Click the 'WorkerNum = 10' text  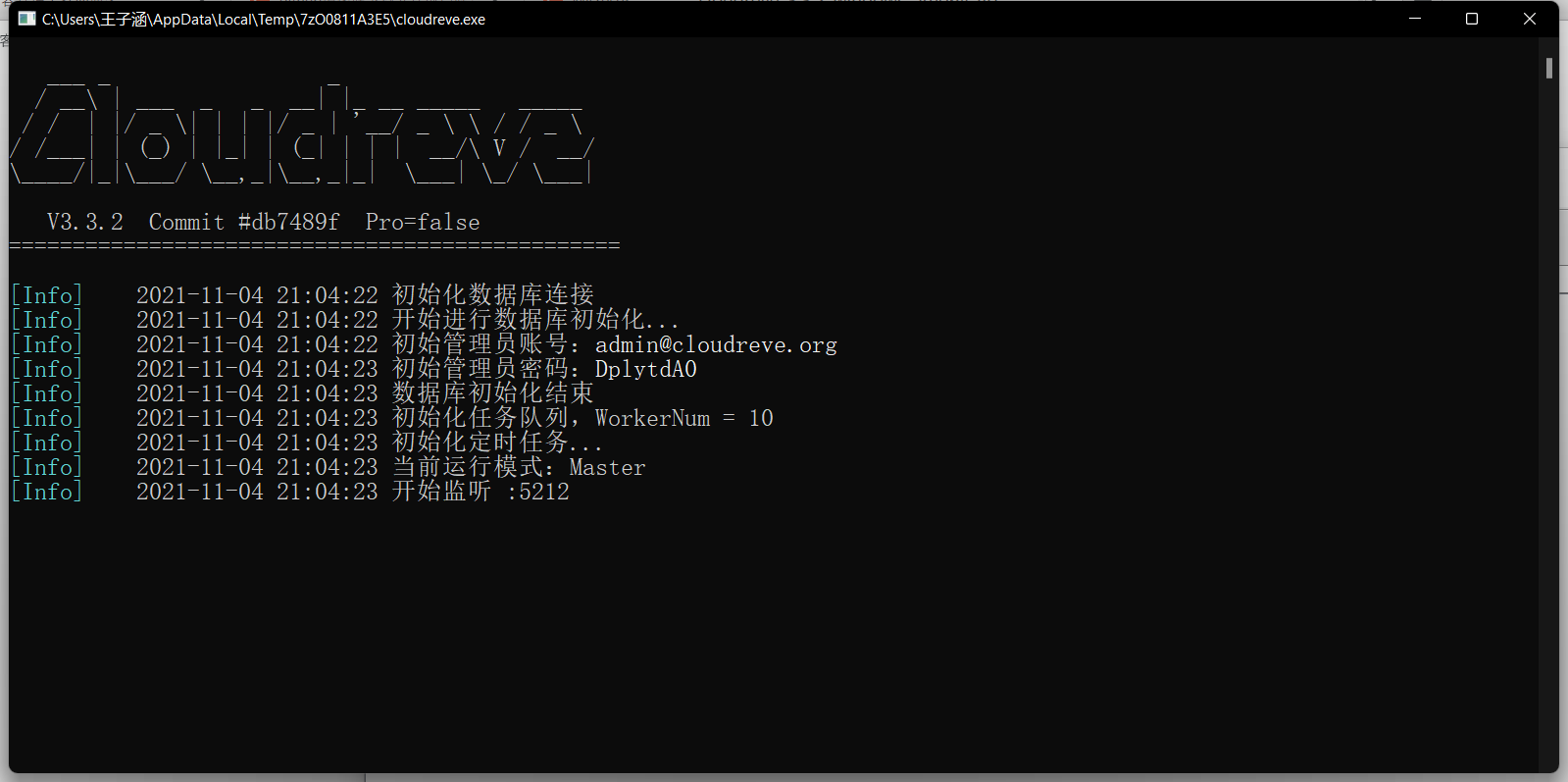pyautogui.click(x=683, y=418)
